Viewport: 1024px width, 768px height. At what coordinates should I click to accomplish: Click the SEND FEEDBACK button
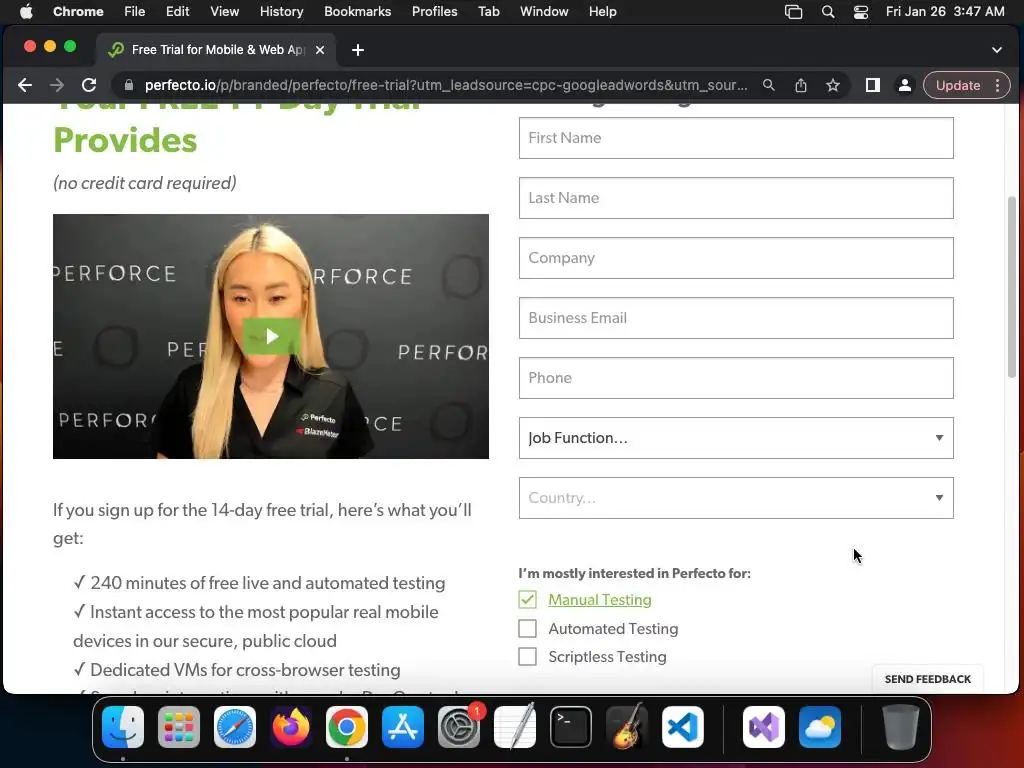927,679
